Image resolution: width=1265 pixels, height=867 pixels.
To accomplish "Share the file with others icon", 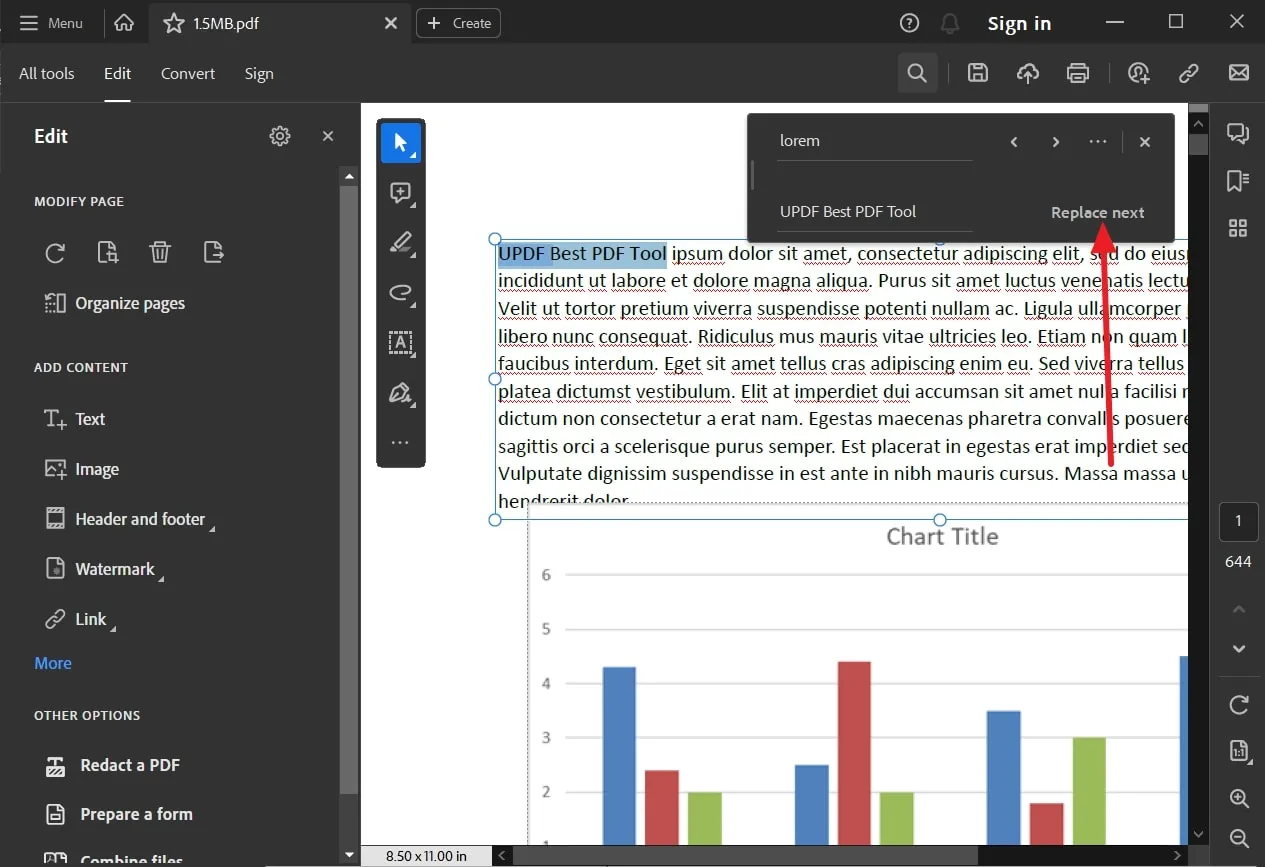I will pos(1139,72).
